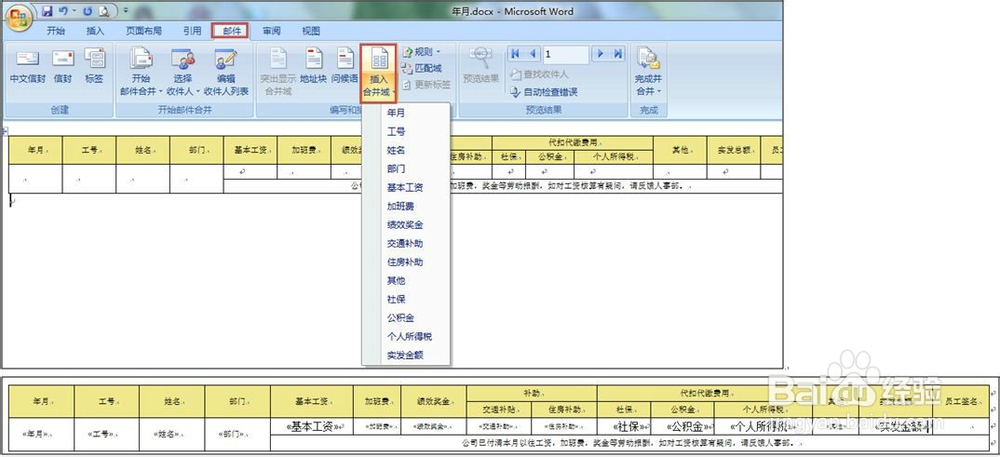This screenshot has width=1000, height=457.
Task: Click the 年月 header cell in upper table
Action: 35,150
